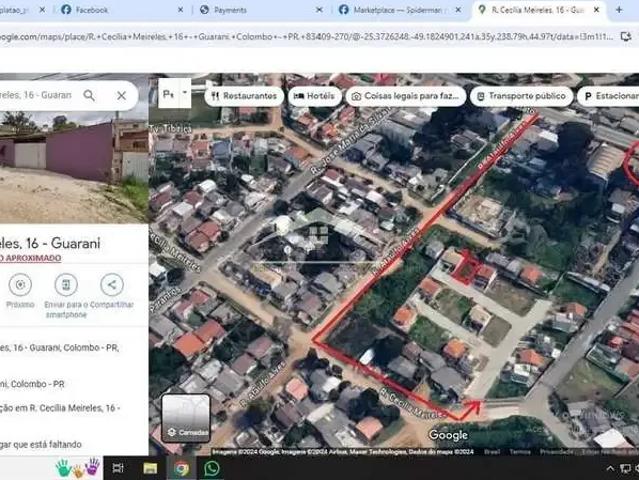Close the Facebook tab
This screenshot has width=639, height=480.
[x=181, y=10]
